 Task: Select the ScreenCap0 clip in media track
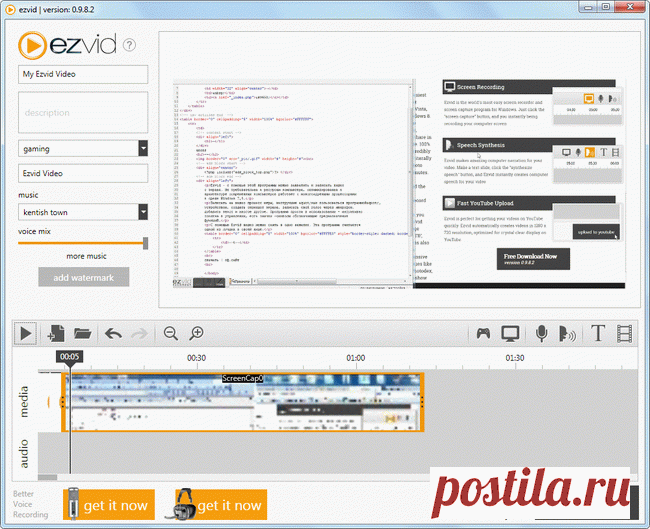pyautogui.click(x=243, y=402)
